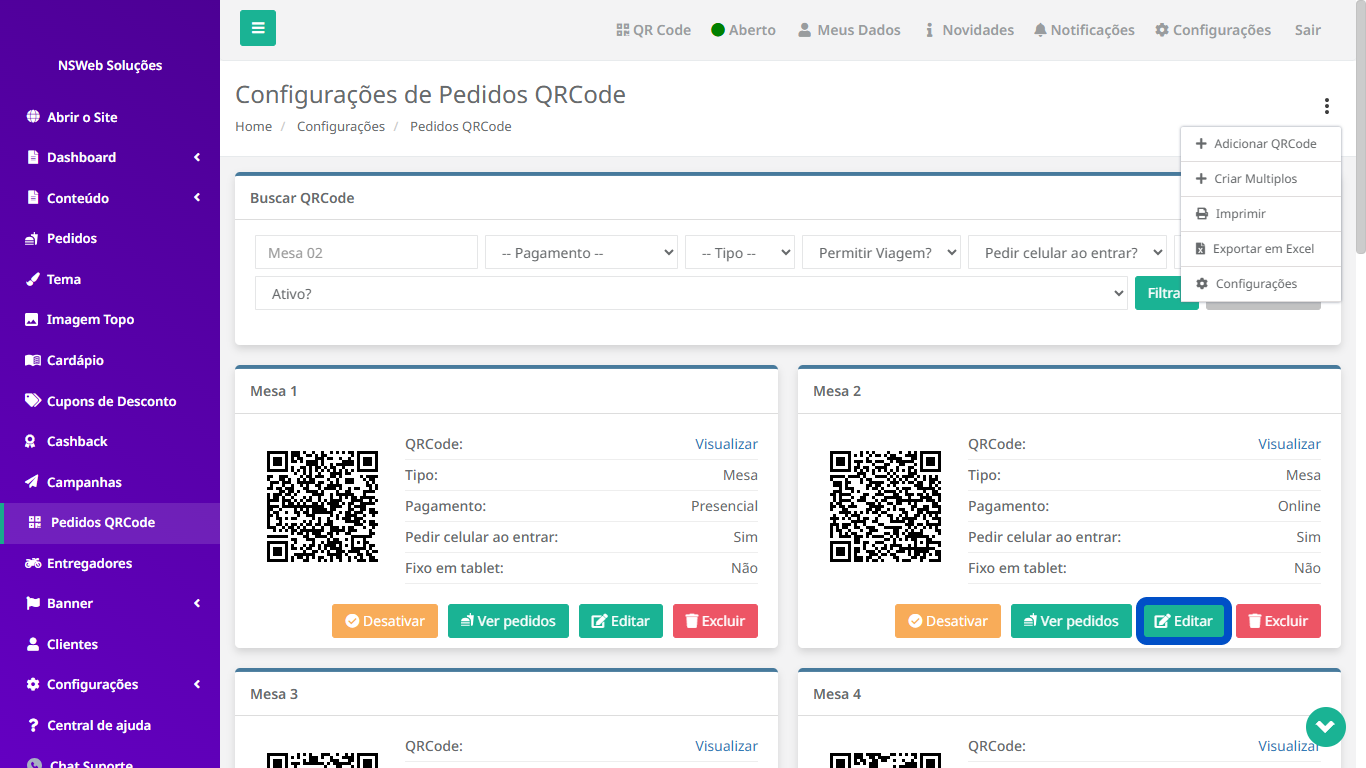The image size is (1366, 768).
Task: Click Editar button on Mesa 1
Action: coord(621,621)
